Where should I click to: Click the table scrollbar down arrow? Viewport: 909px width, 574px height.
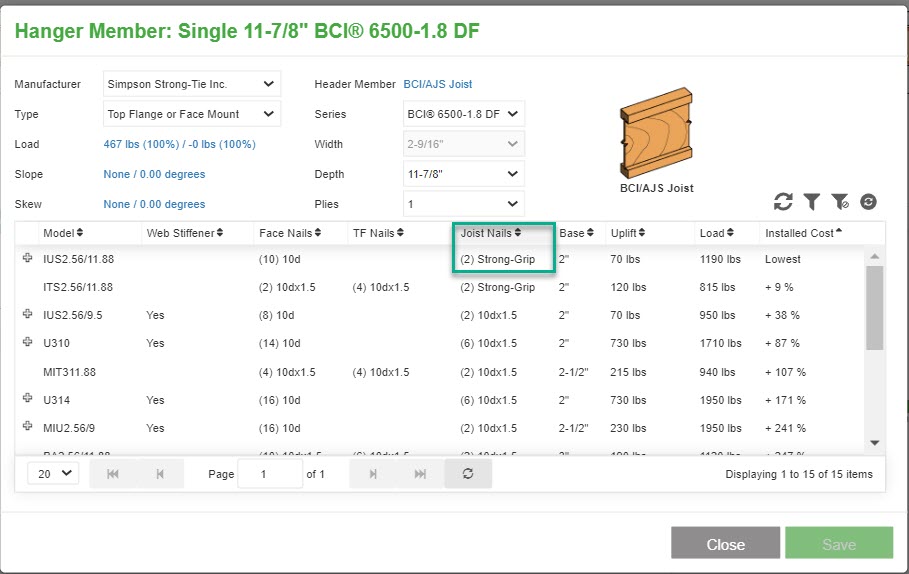click(x=875, y=443)
